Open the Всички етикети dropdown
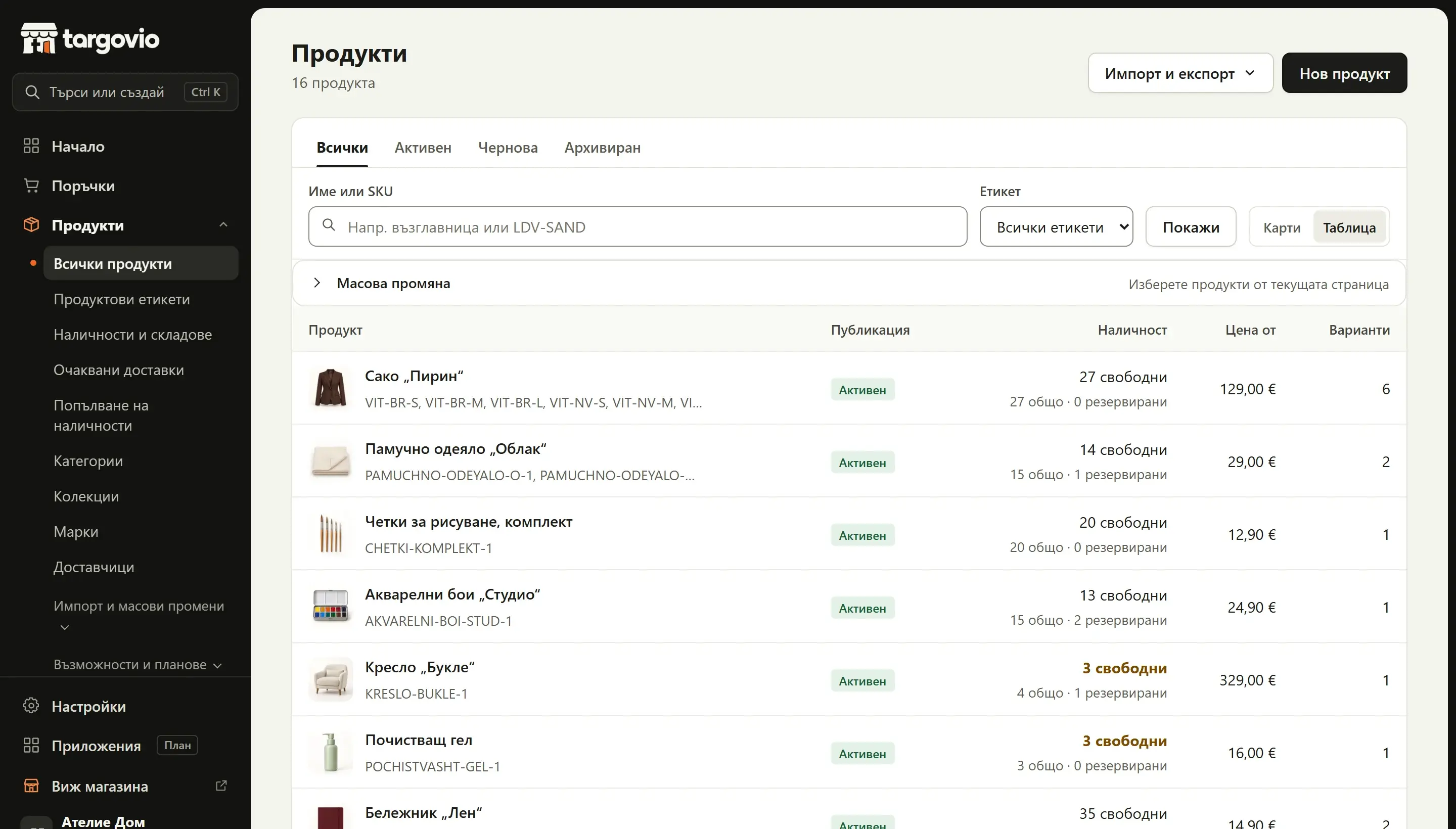The height and width of the screenshot is (829, 1456). 1056,226
